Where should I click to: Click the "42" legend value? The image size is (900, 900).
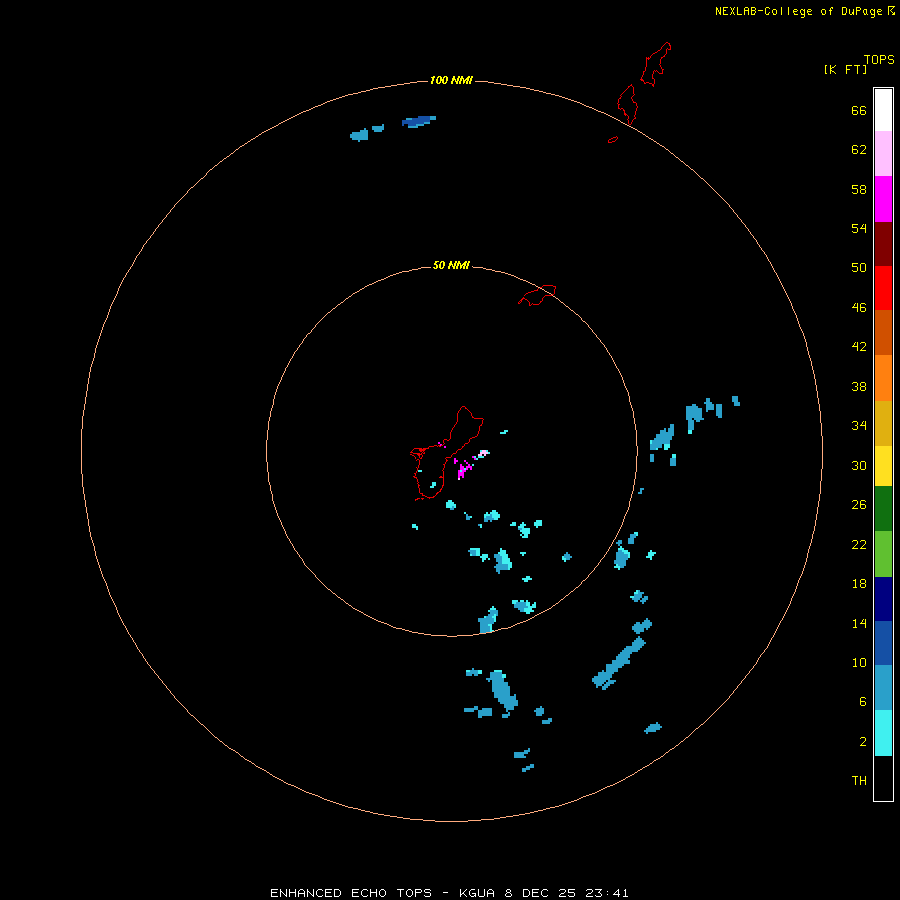pyautogui.click(x=859, y=346)
